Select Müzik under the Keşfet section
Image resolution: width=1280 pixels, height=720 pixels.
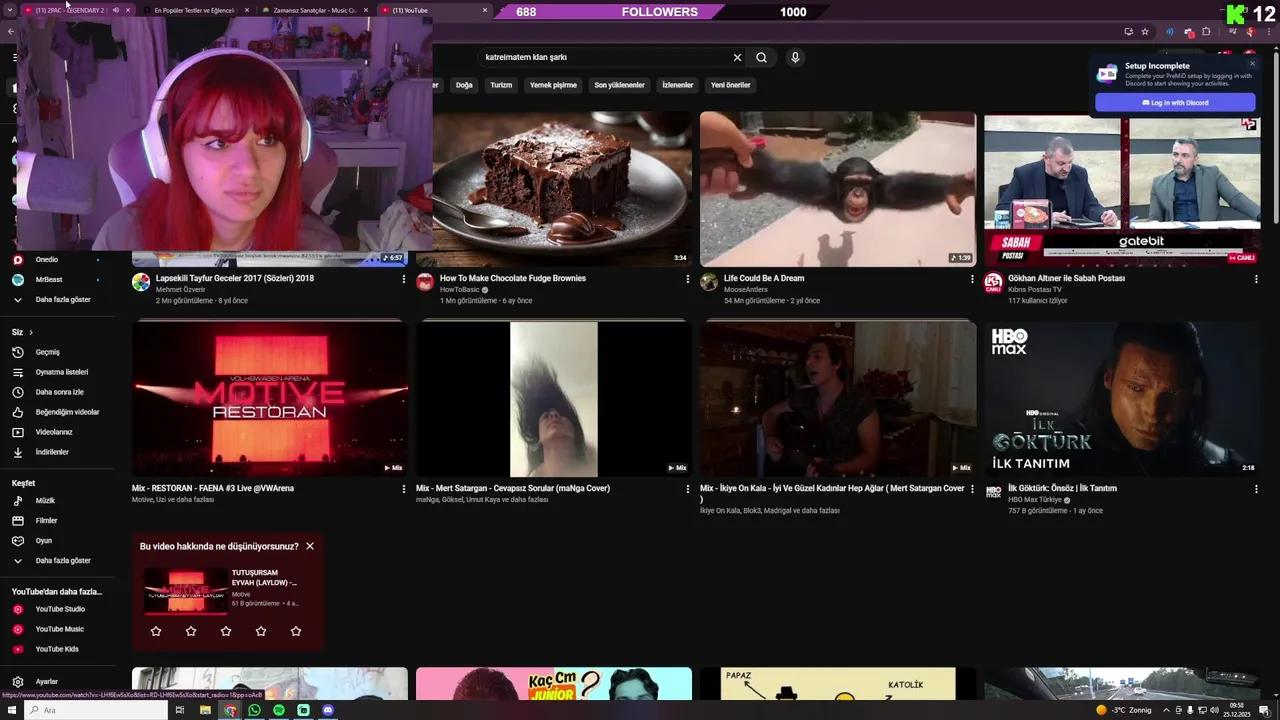coord(46,500)
